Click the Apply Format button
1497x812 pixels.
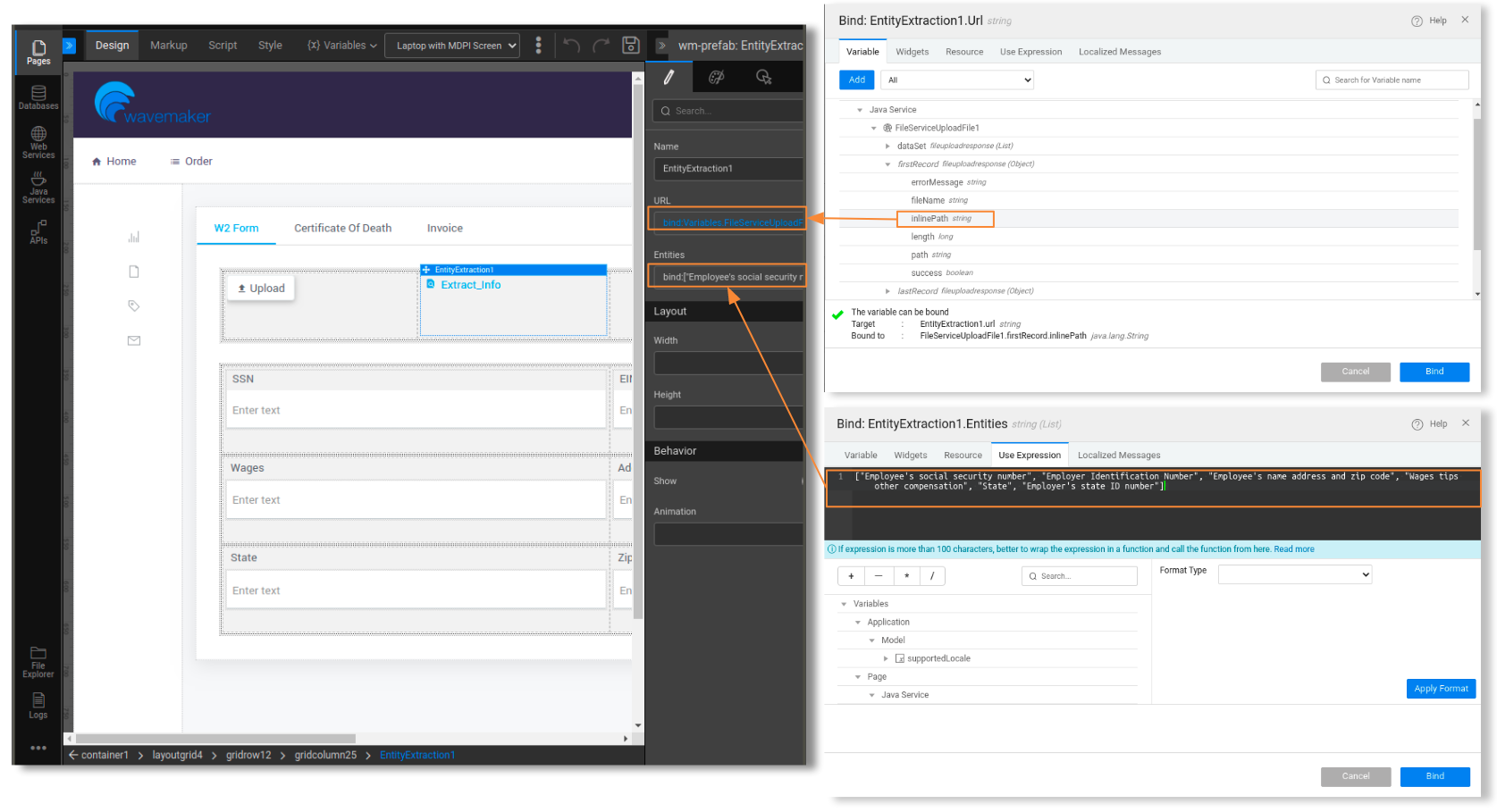tap(1440, 689)
